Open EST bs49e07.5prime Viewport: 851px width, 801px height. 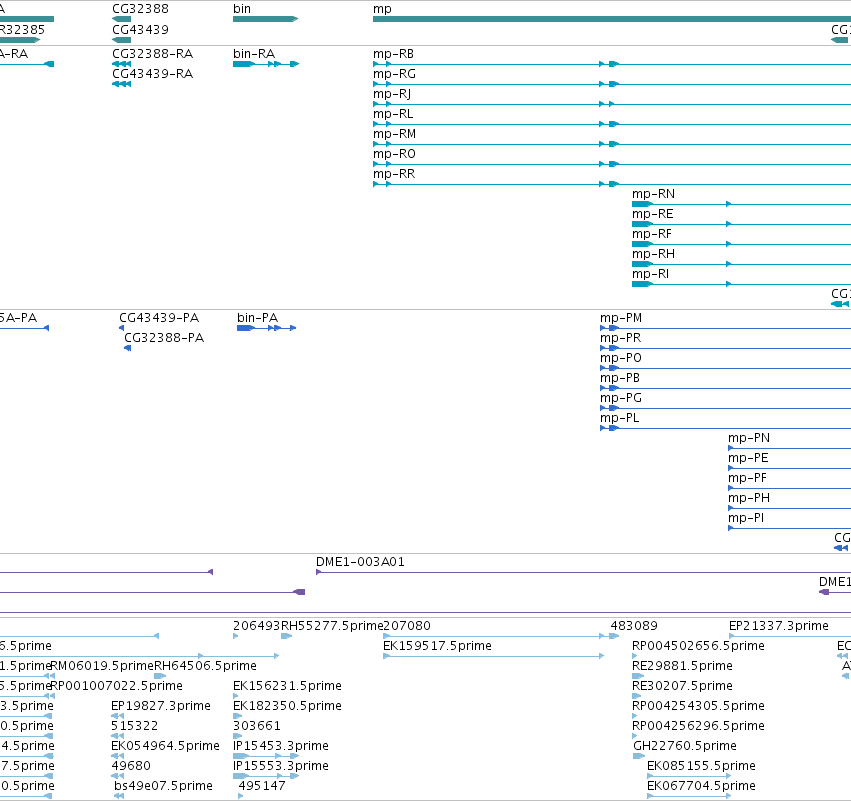pyautogui.click(x=163, y=786)
